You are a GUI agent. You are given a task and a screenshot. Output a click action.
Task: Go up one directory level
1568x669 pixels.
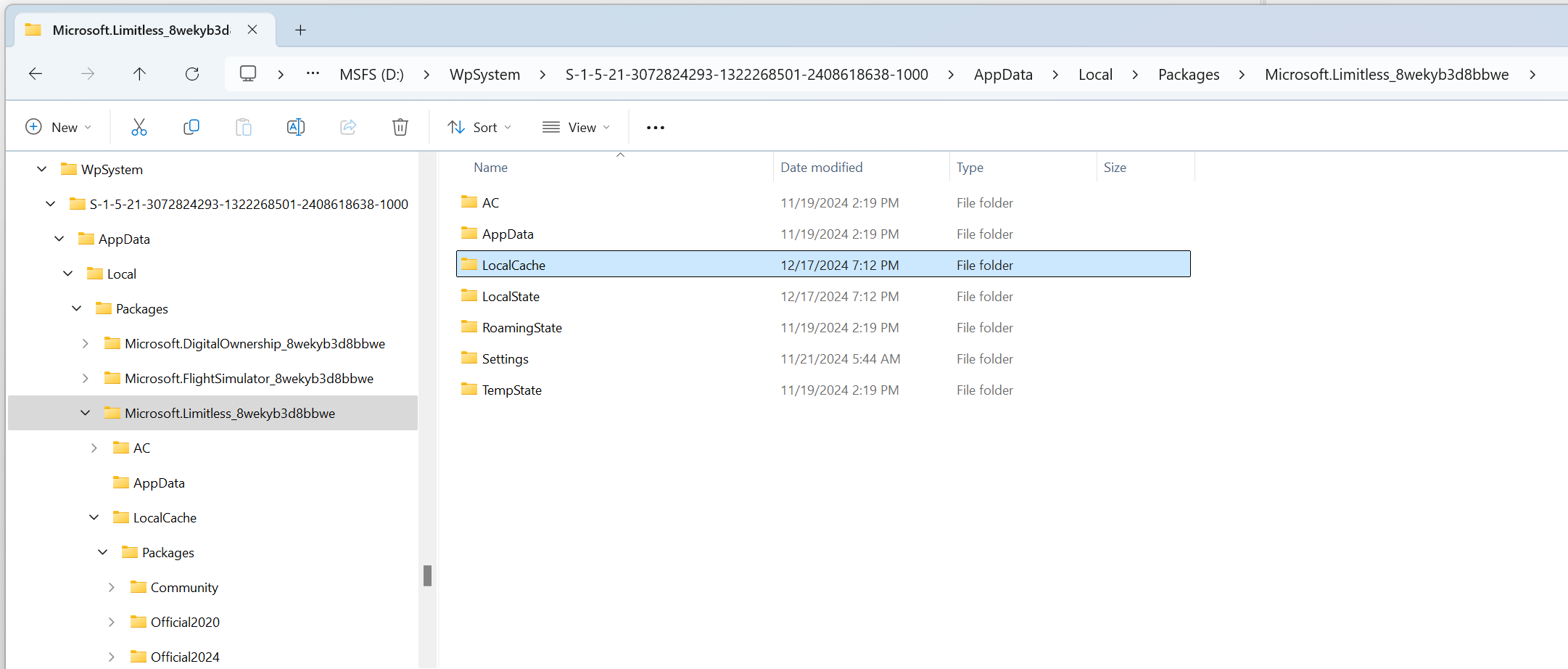139,74
